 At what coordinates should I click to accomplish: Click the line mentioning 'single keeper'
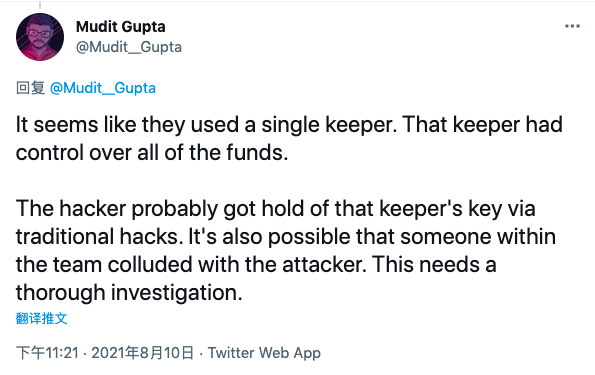click(289, 125)
